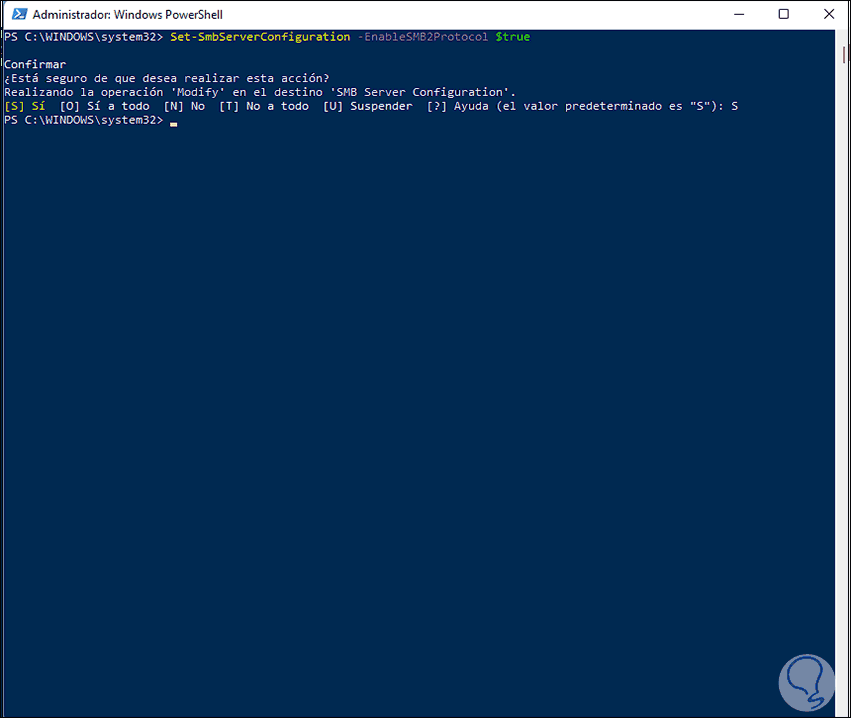The image size is (852, 718).
Task: Click the vertical scrollbar track
Action: point(841,400)
